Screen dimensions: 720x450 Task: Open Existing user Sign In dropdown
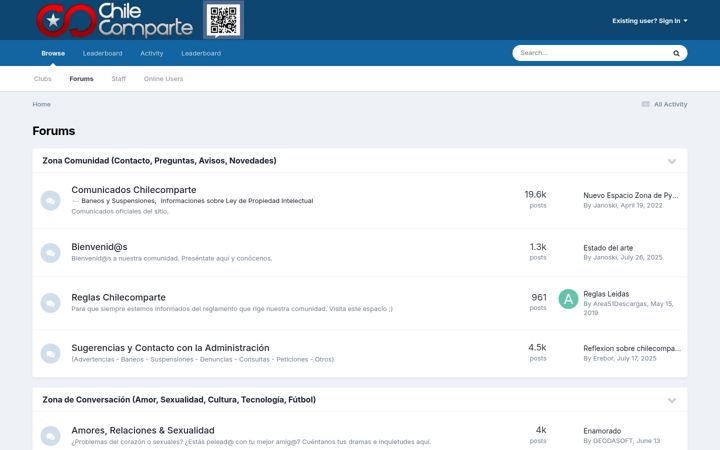tap(649, 21)
